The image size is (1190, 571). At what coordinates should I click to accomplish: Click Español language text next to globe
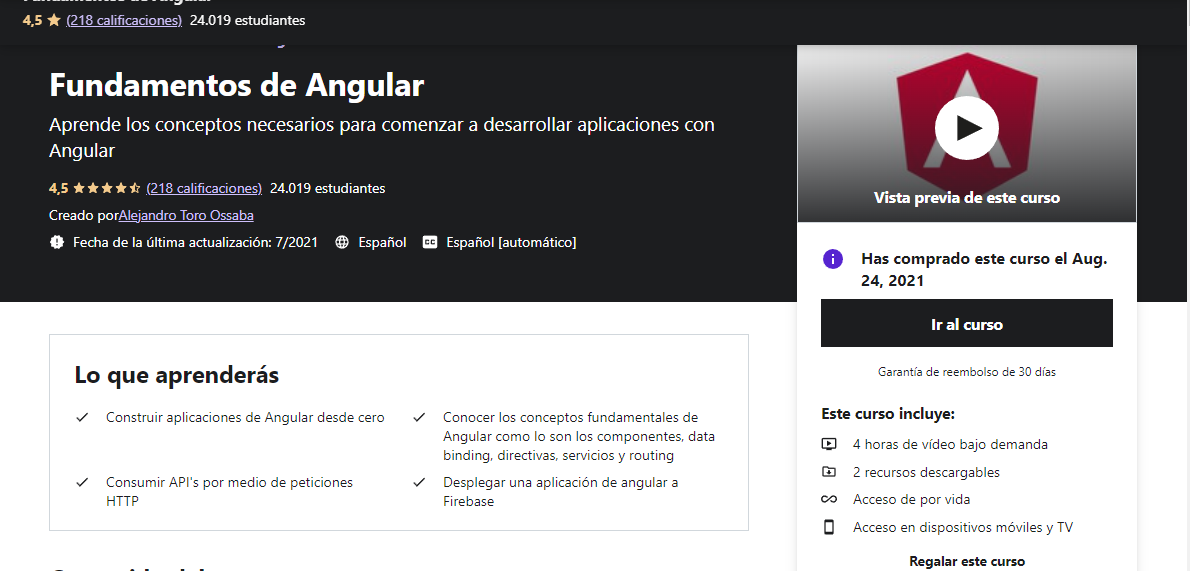[x=382, y=243]
